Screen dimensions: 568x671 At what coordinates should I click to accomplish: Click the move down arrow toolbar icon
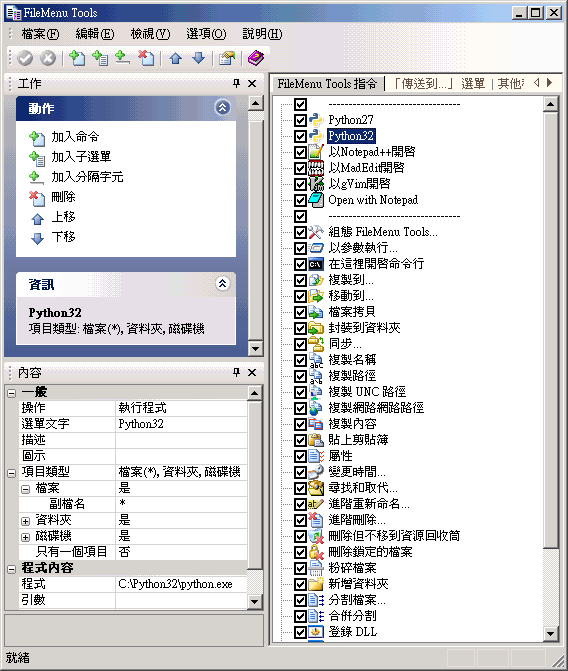[198, 58]
